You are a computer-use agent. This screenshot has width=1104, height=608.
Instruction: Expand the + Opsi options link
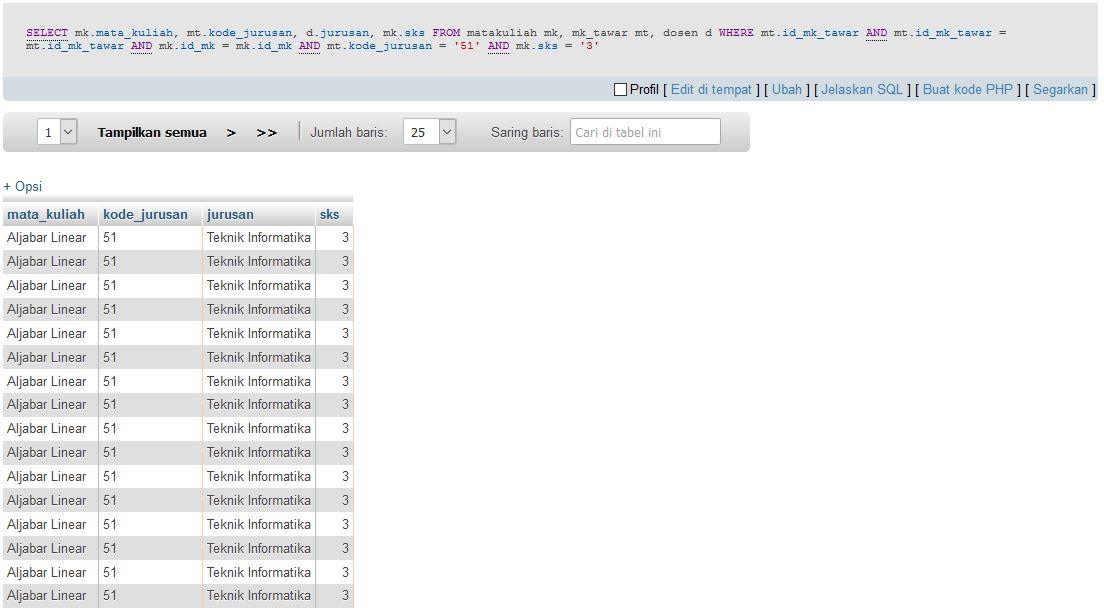[x=23, y=186]
